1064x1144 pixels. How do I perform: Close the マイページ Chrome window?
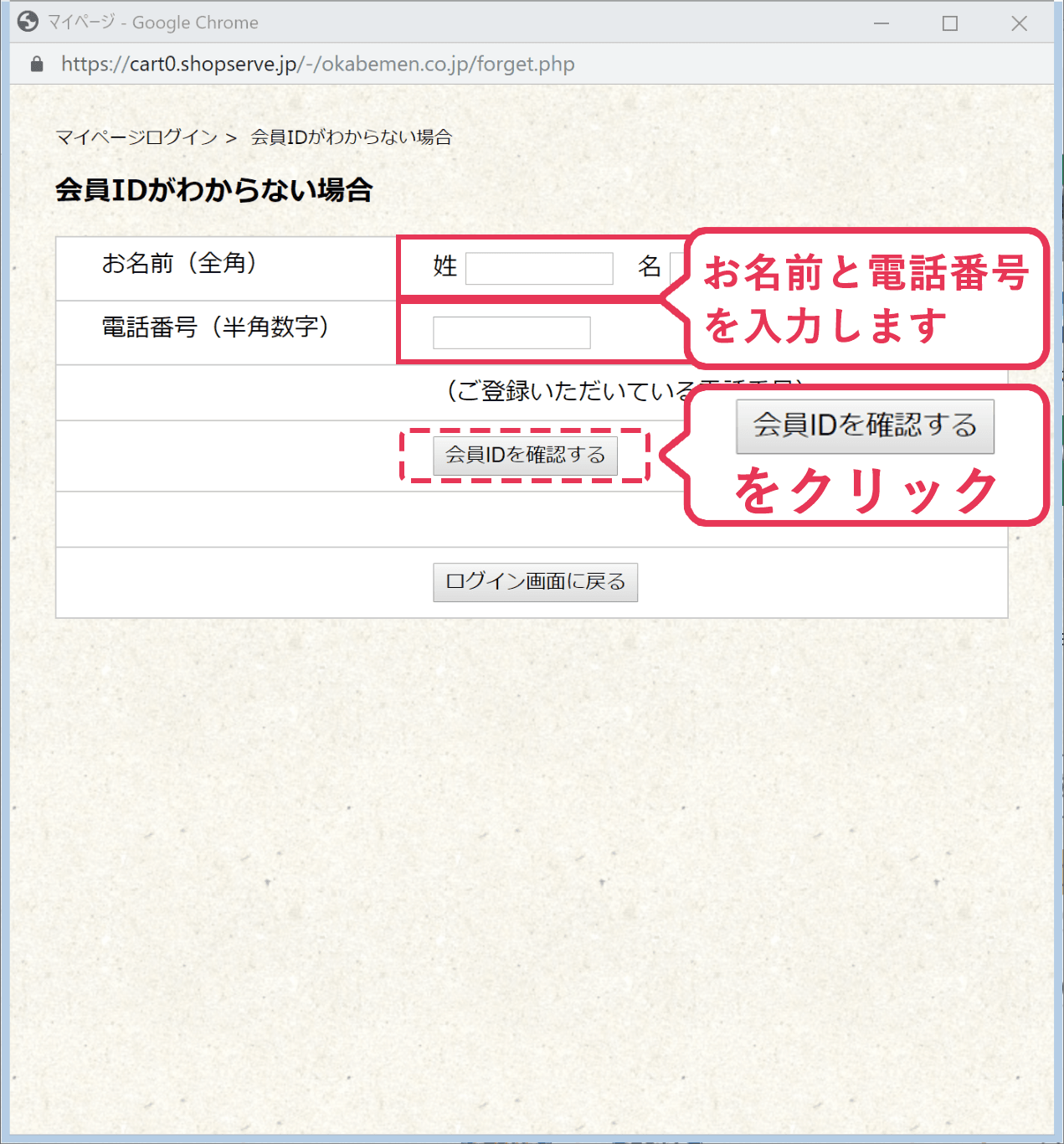(1019, 23)
